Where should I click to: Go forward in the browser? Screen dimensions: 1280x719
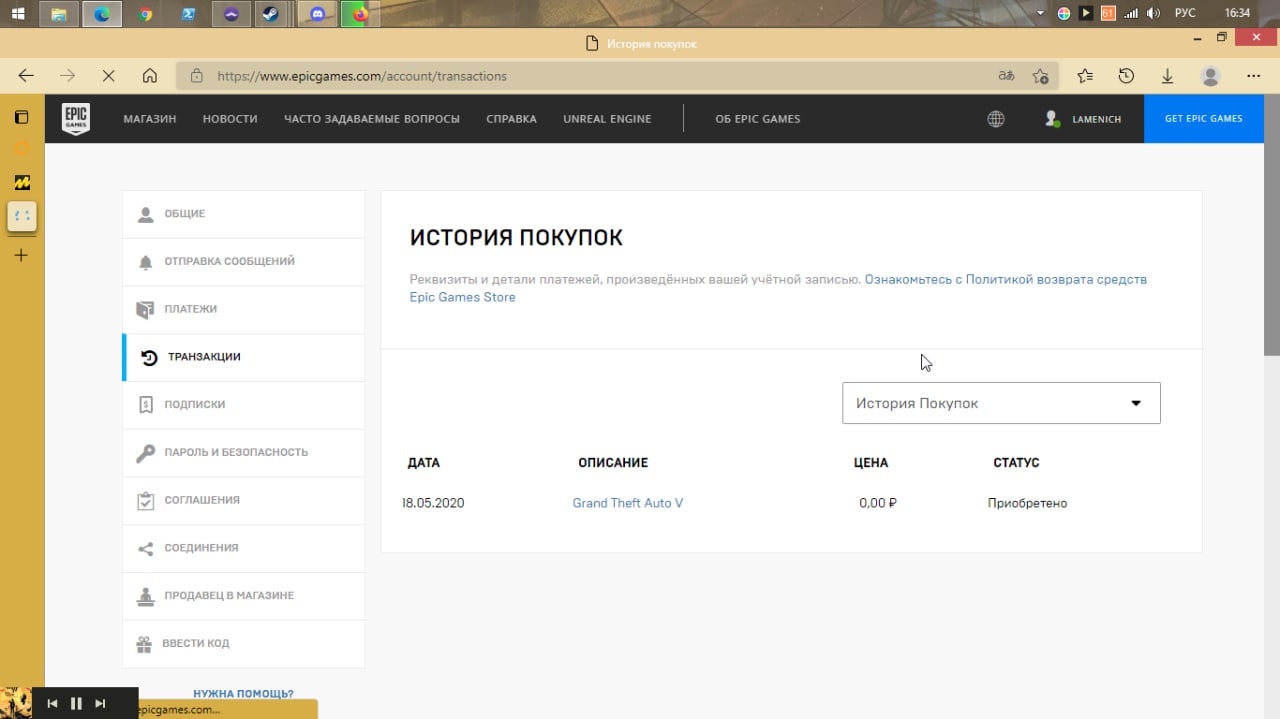(x=68, y=76)
